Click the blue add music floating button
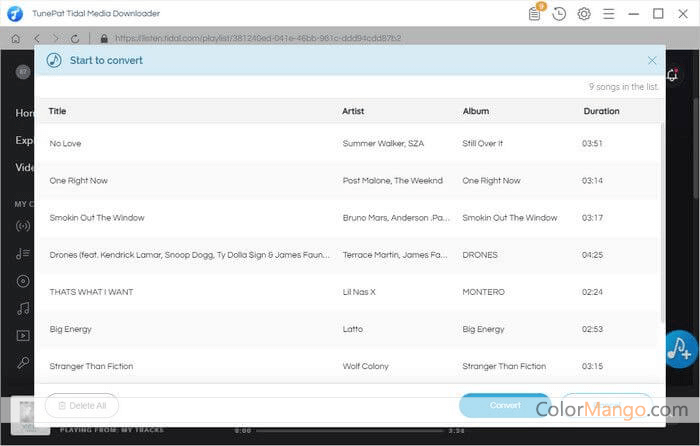The image size is (700, 446). click(x=681, y=348)
